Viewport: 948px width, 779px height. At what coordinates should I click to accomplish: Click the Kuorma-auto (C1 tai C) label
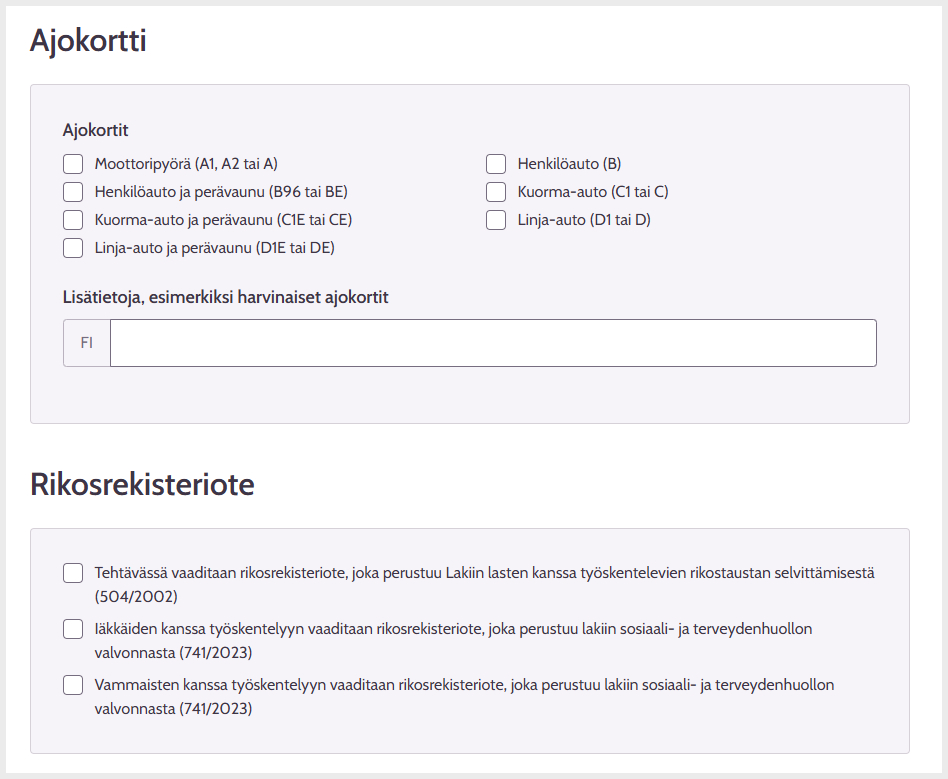593,192
